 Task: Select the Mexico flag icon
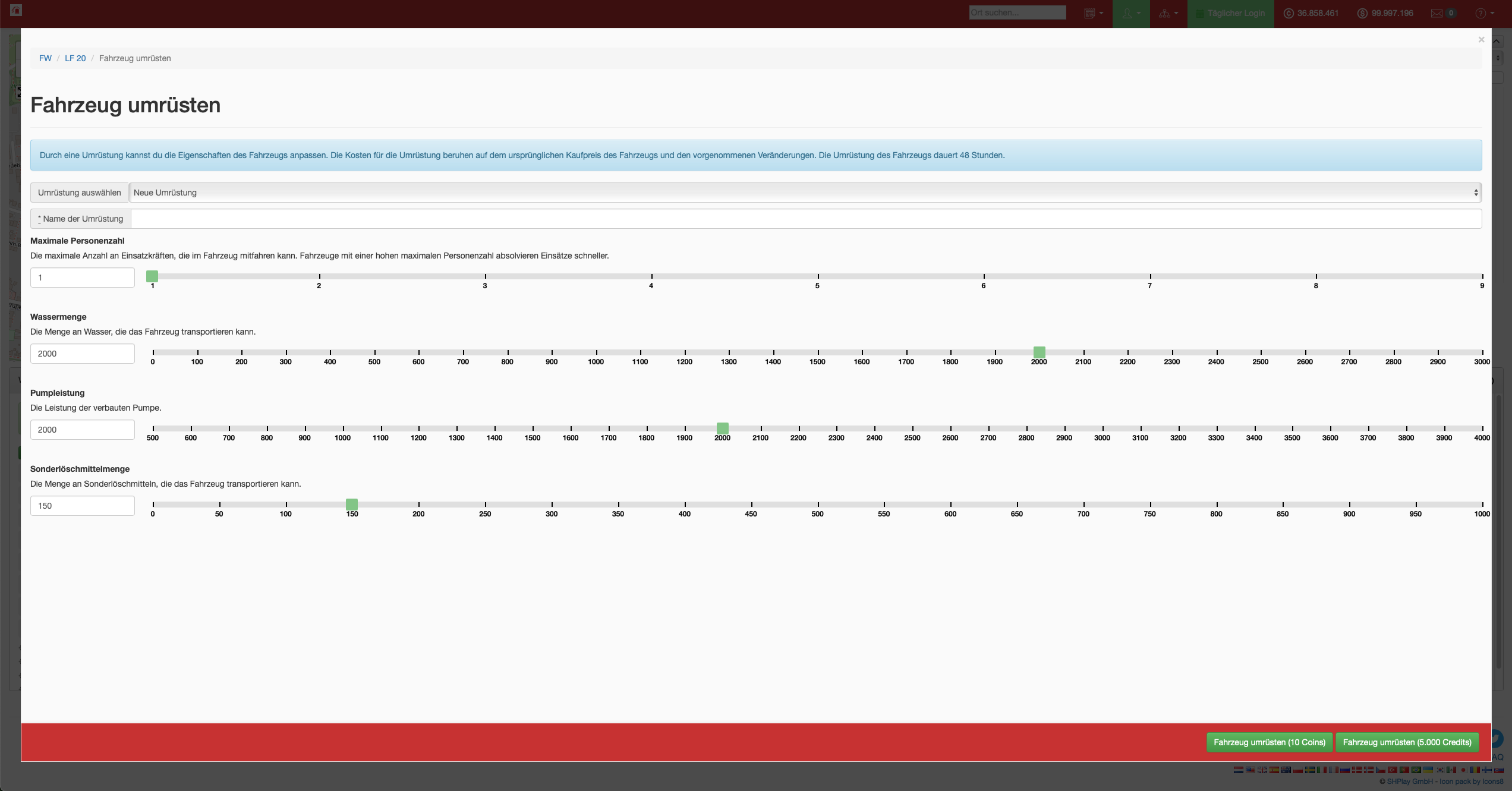coord(1451,770)
